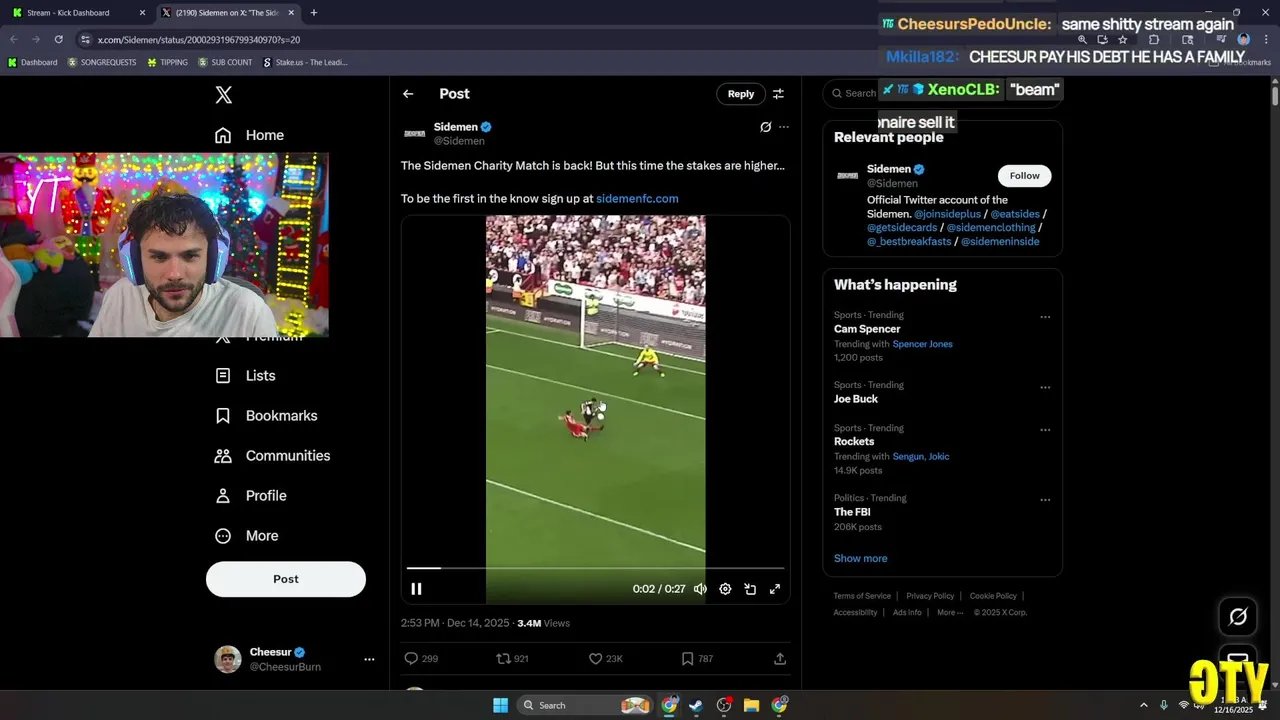The width and height of the screenshot is (1280, 720).
Task: Mute the video using the speaker icon
Action: point(700,589)
